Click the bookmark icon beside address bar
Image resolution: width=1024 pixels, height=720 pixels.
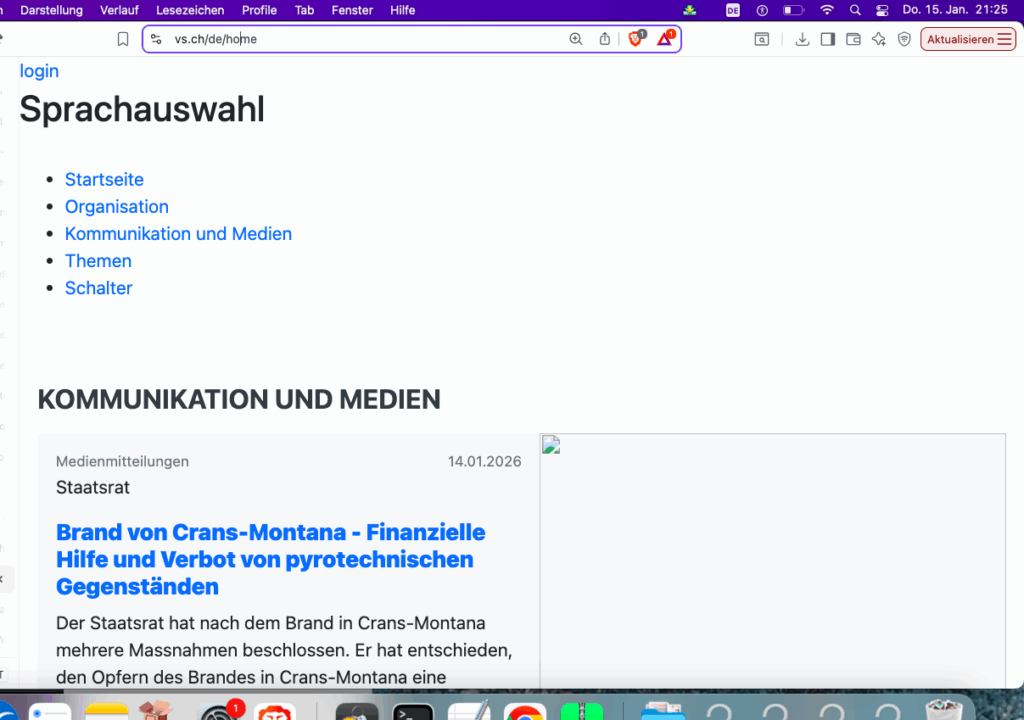pyautogui.click(x=123, y=39)
